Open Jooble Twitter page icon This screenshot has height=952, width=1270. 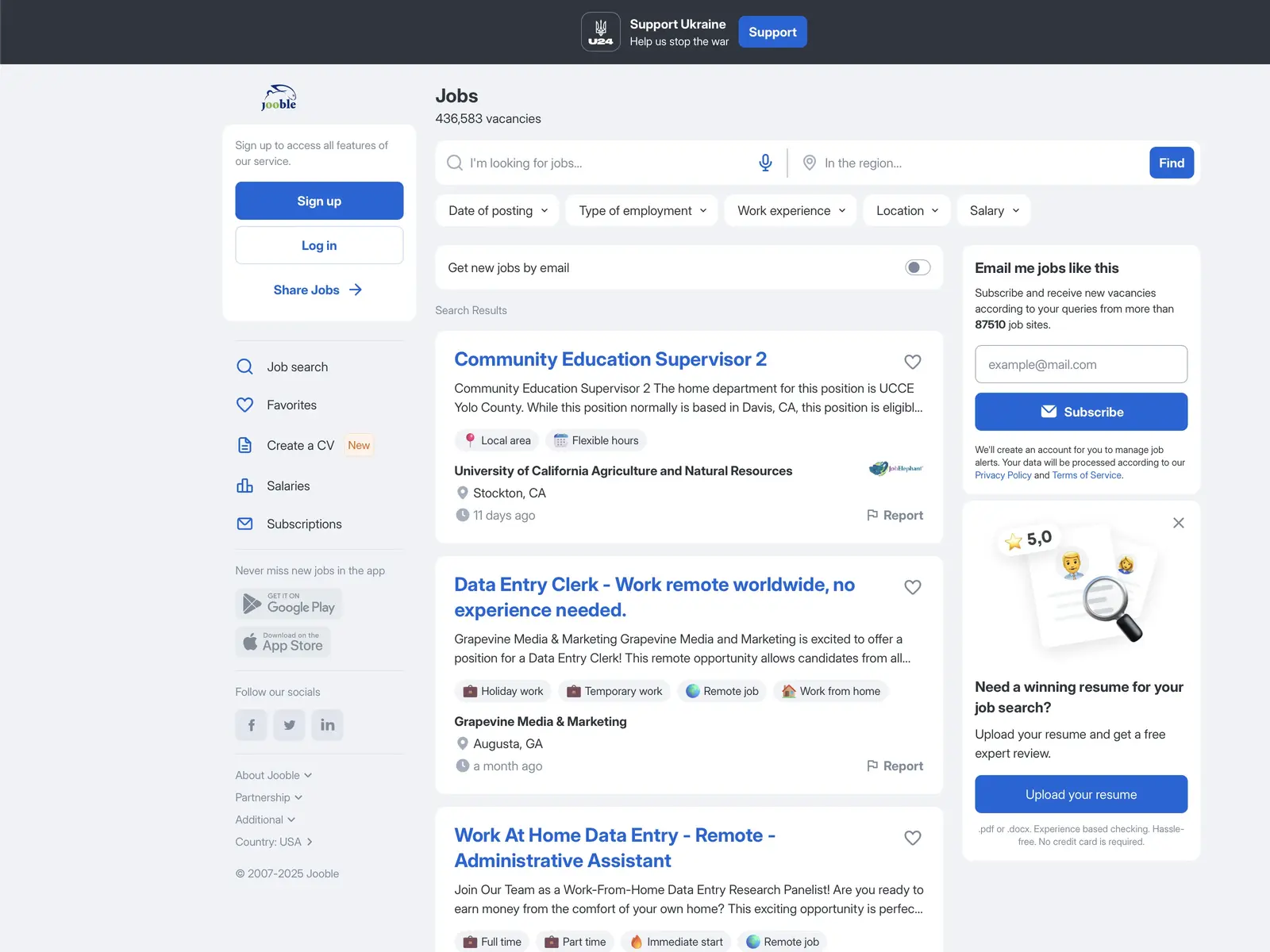[x=289, y=725]
